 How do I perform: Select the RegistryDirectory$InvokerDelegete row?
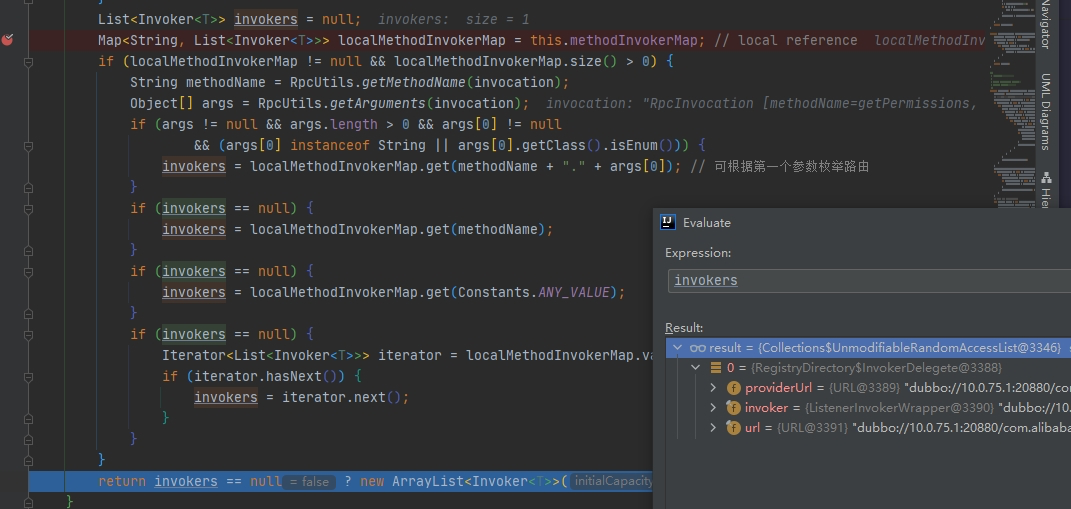pyautogui.click(x=868, y=368)
